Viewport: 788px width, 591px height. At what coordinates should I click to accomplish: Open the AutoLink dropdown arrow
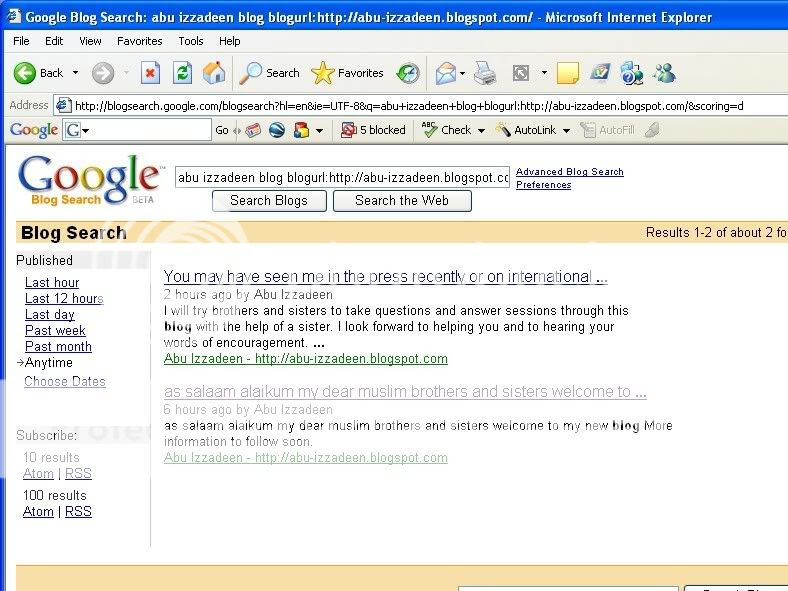pyautogui.click(x=566, y=131)
